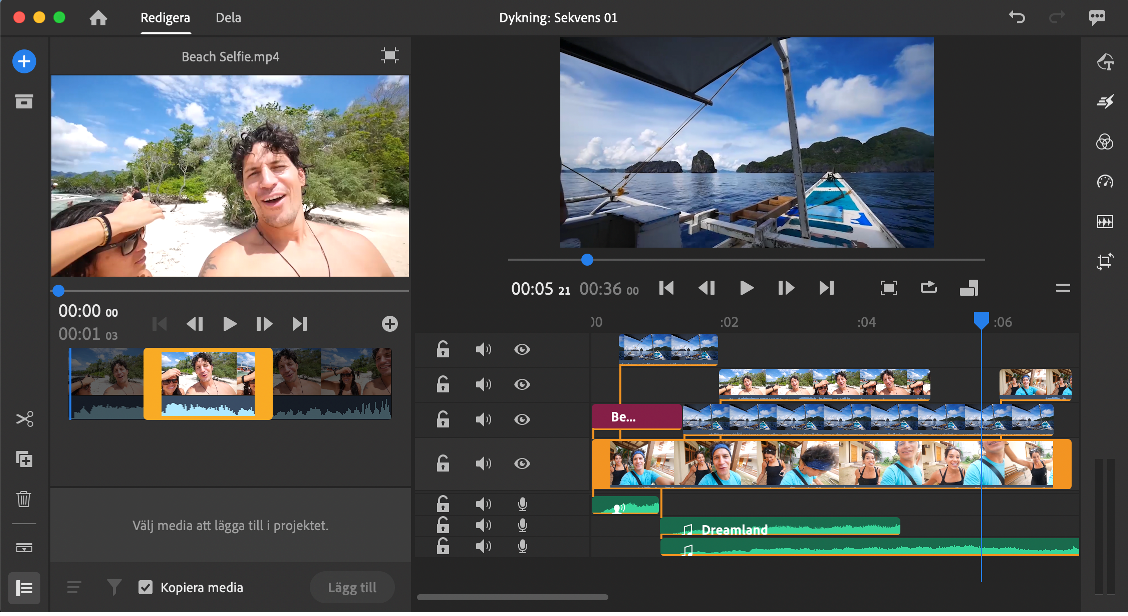Open the Color panel icon

(x=1104, y=142)
